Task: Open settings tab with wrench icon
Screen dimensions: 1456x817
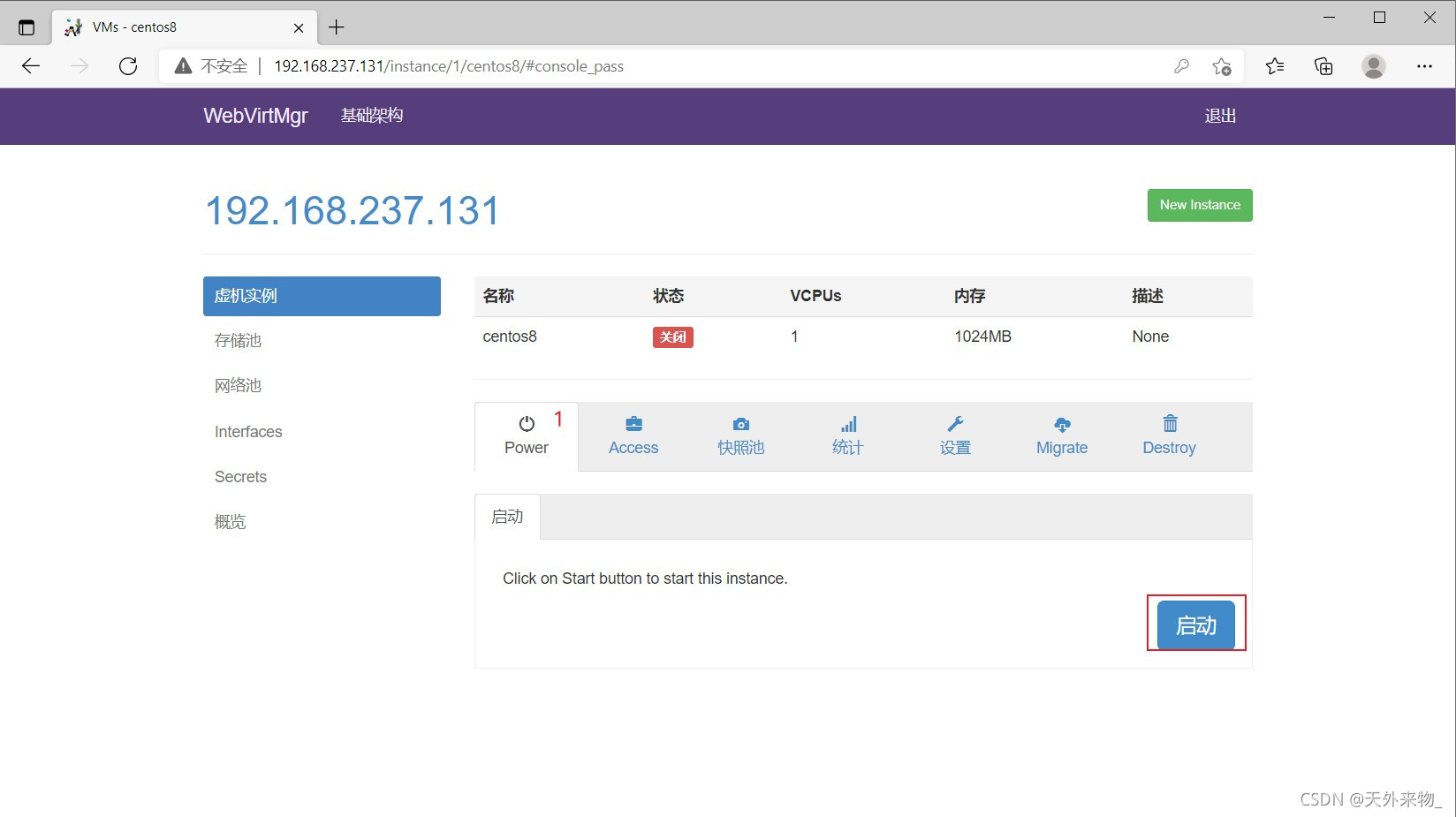Action: coord(955,436)
